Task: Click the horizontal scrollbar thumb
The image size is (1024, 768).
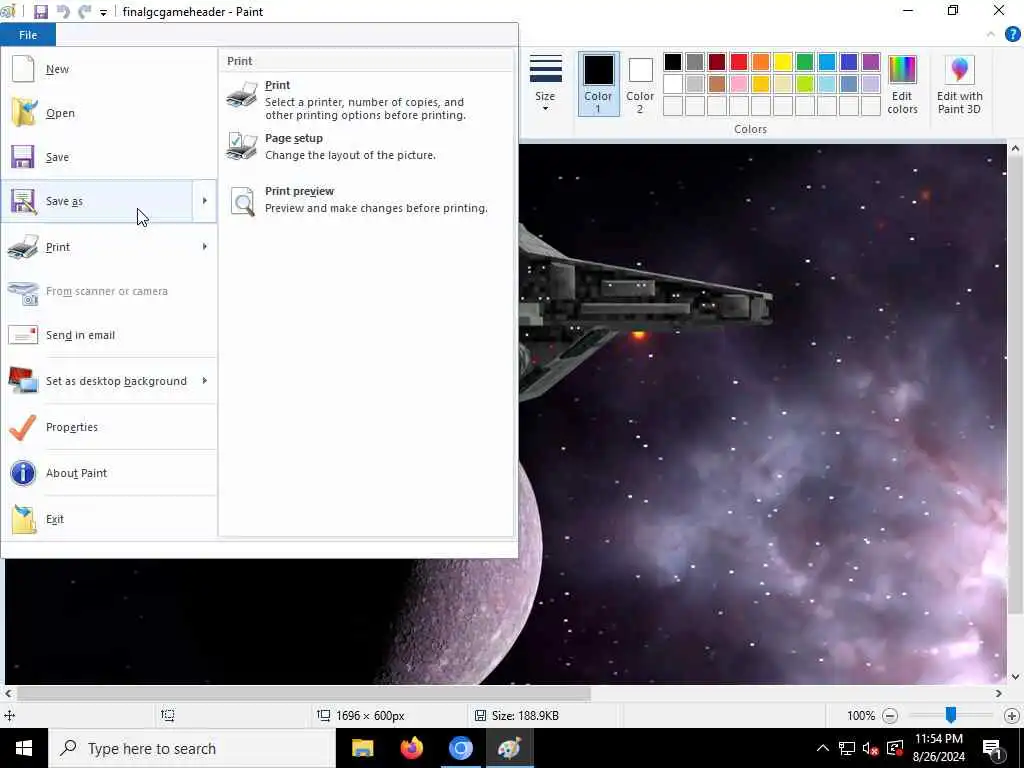Action: (304, 693)
